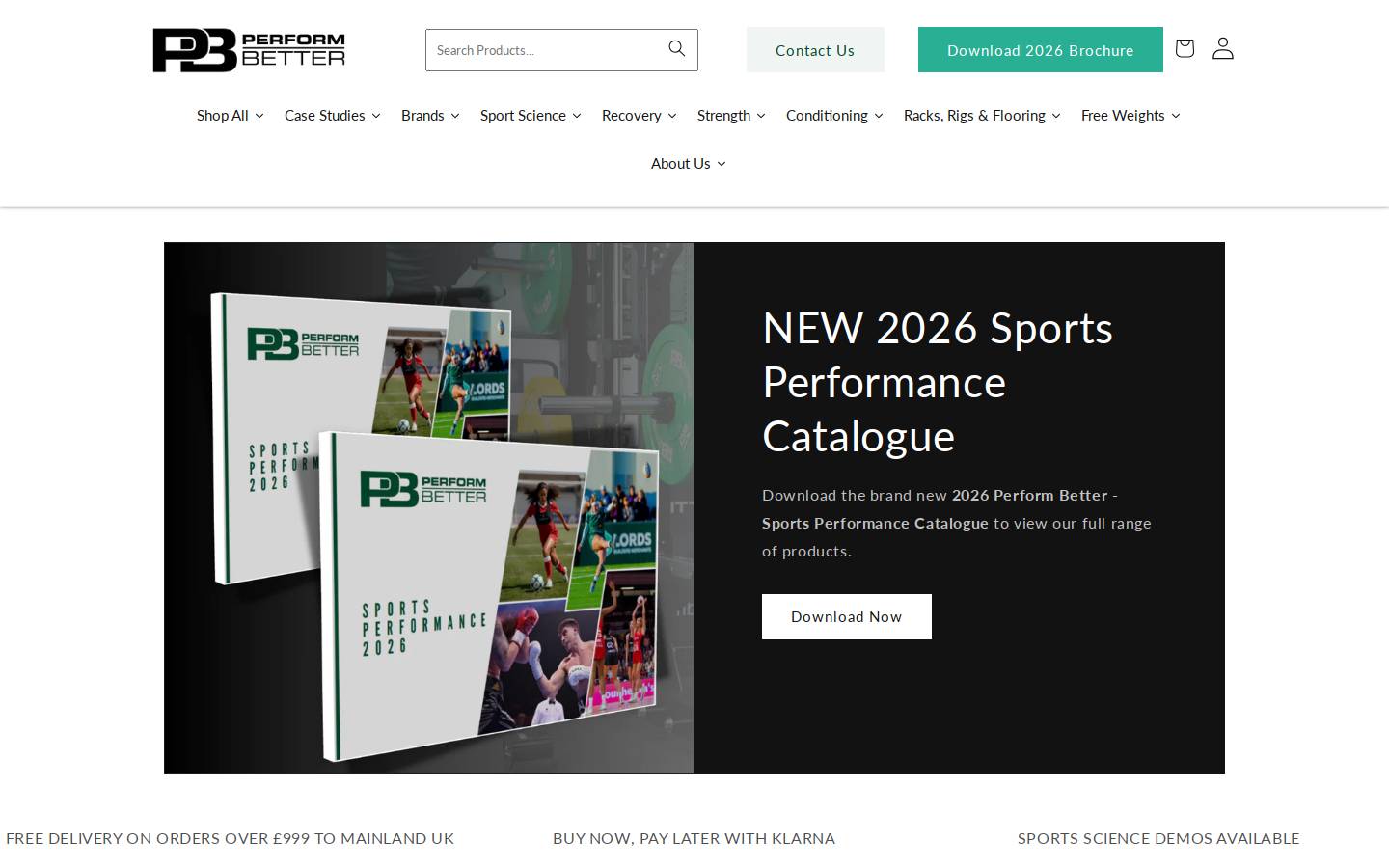Open the Recovery dropdown menu
Image resolution: width=1389 pixels, height=868 pixels.
coord(639,116)
